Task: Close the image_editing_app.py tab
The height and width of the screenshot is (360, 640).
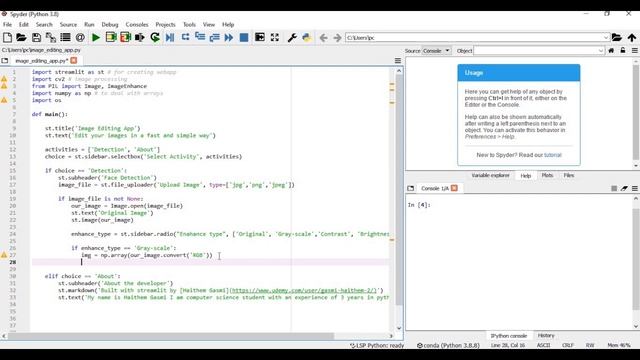Action: click(x=73, y=60)
